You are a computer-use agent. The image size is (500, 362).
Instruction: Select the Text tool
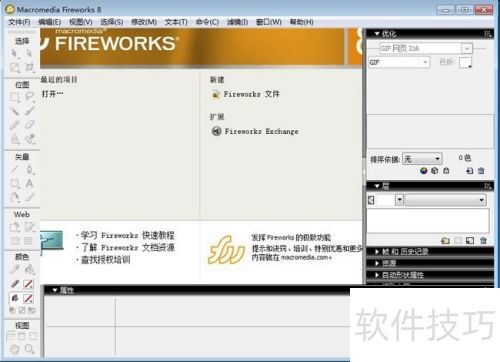click(x=29, y=183)
